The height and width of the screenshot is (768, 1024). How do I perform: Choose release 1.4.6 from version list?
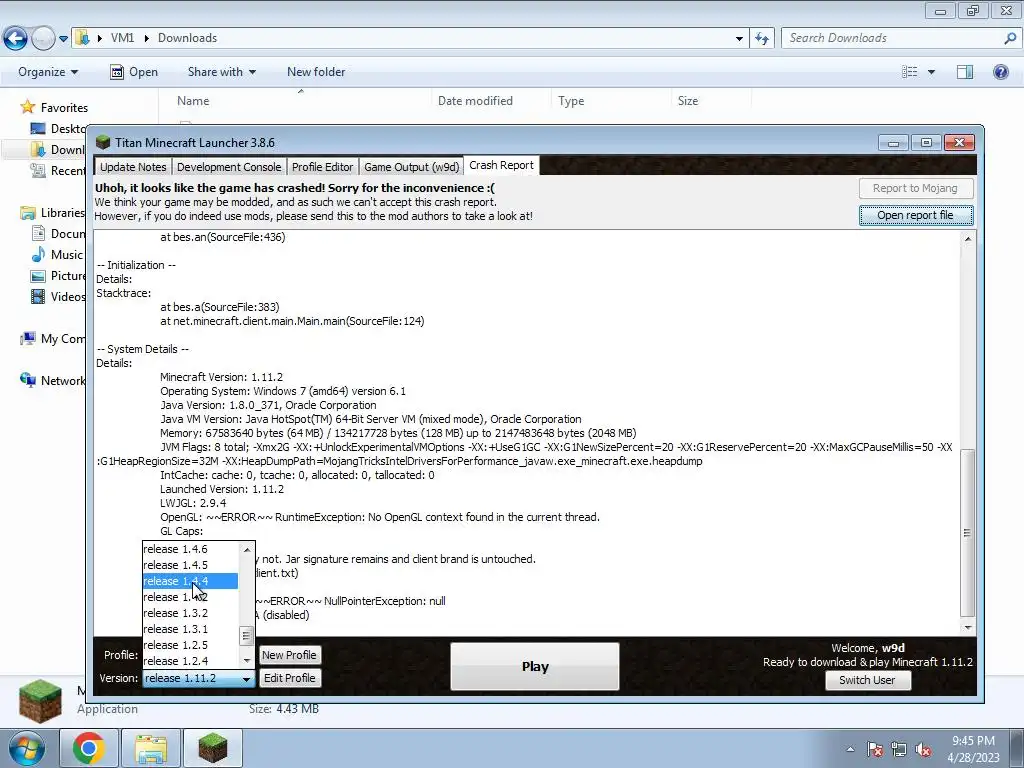click(191, 549)
